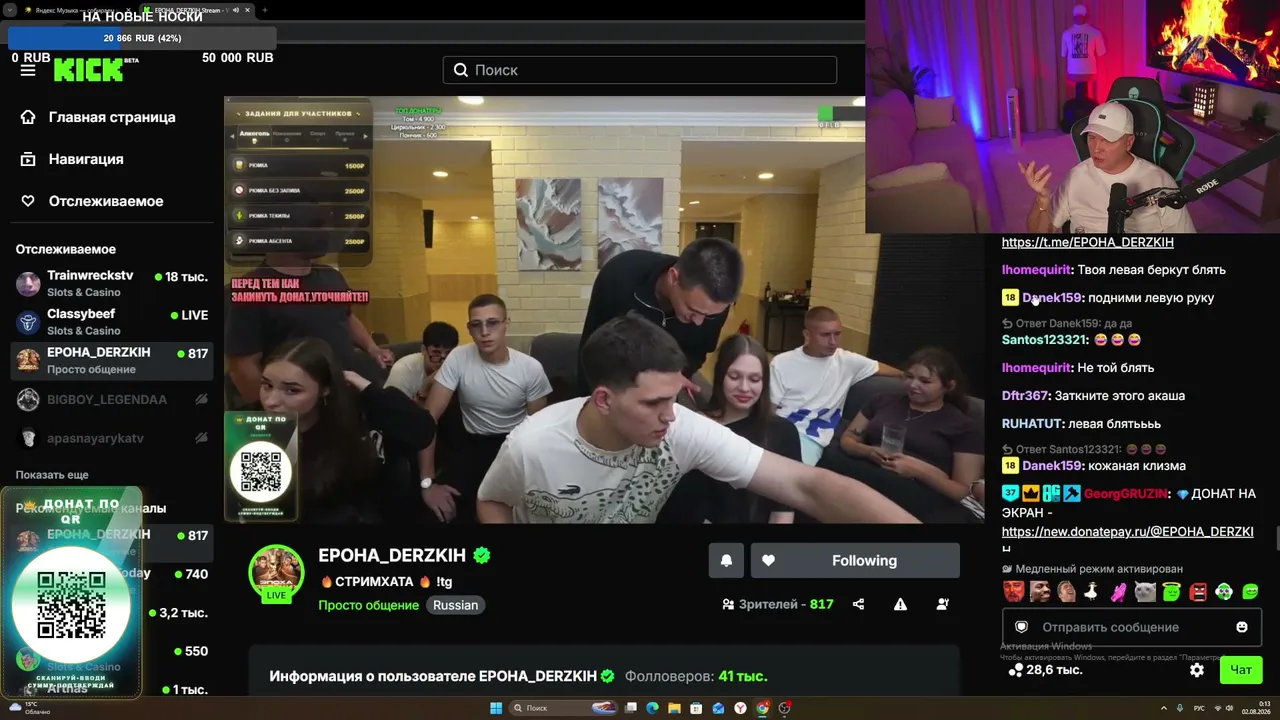Image resolution: width=1280 pixels, height=720 pixels.
Task: Open the Trainwreckstv followed channel
Action: point(112,283)
